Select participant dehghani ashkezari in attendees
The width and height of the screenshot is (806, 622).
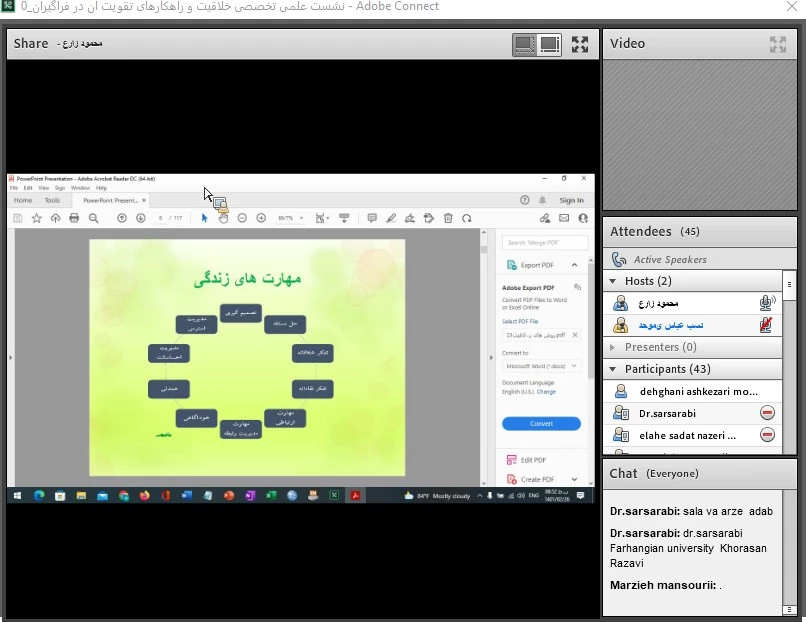click(x=692, y=391)
